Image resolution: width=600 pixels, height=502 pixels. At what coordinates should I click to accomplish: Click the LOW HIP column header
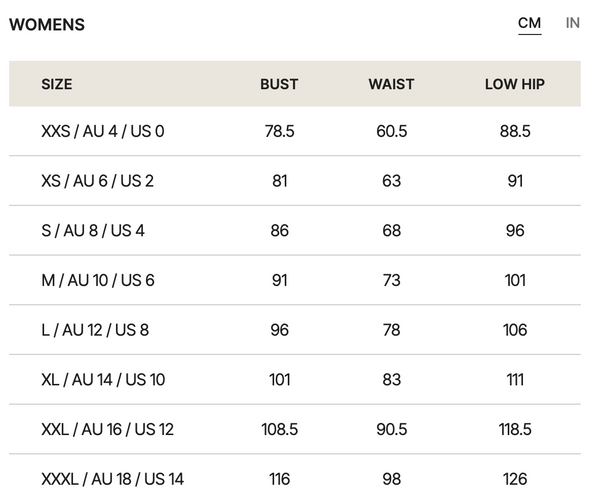pyautogui.click(x=515, y=84)
